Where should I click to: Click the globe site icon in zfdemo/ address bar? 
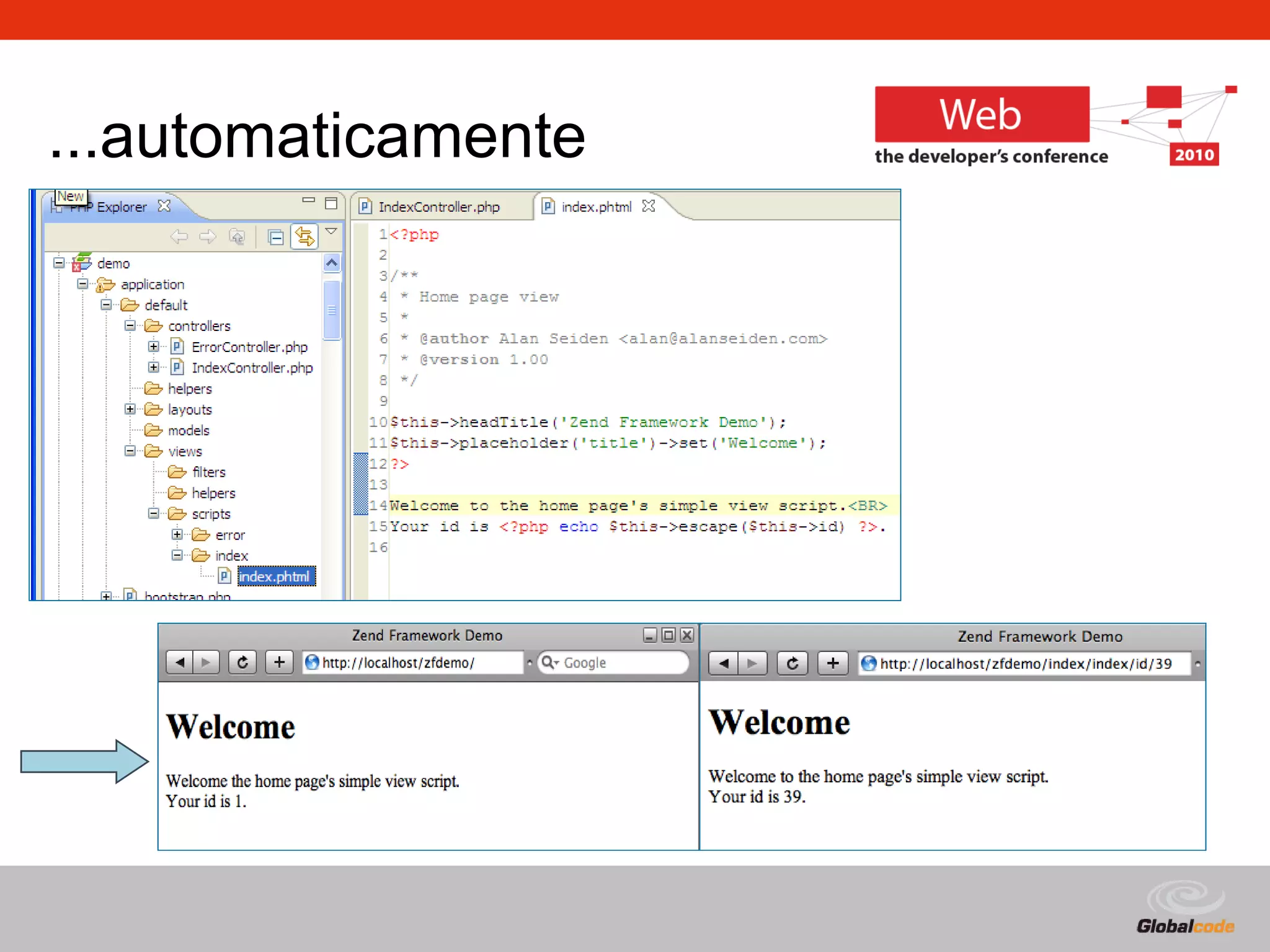(x=312, y=663)
